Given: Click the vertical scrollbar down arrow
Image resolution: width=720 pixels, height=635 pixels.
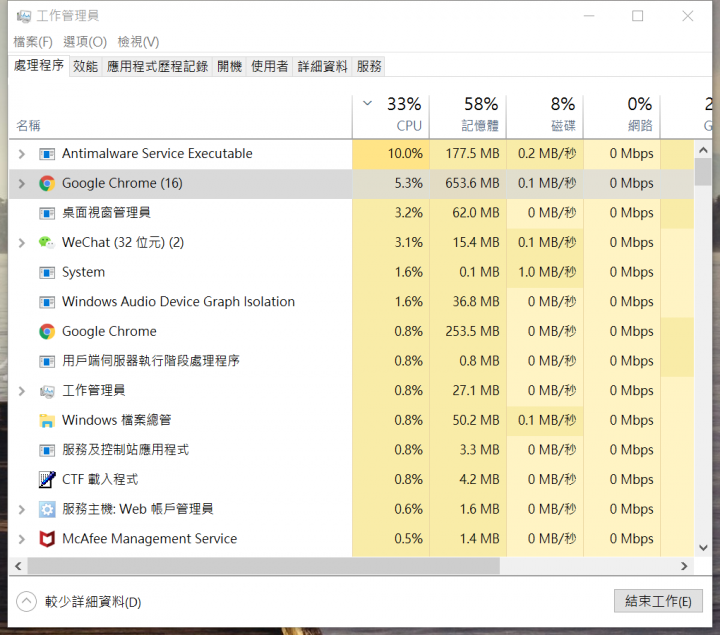Looking at the screenshot, I should pos(703,548).
